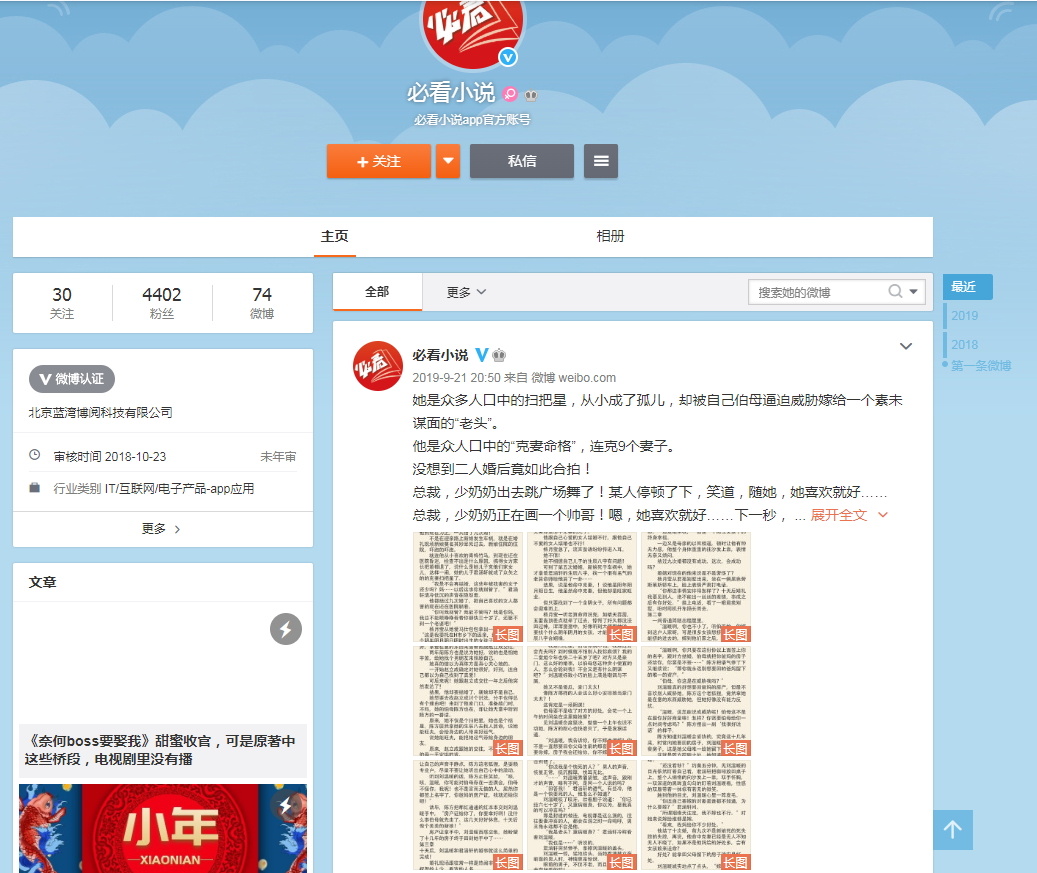
Task: Click the magnifier search icon
Action: [x=895, y=292]
